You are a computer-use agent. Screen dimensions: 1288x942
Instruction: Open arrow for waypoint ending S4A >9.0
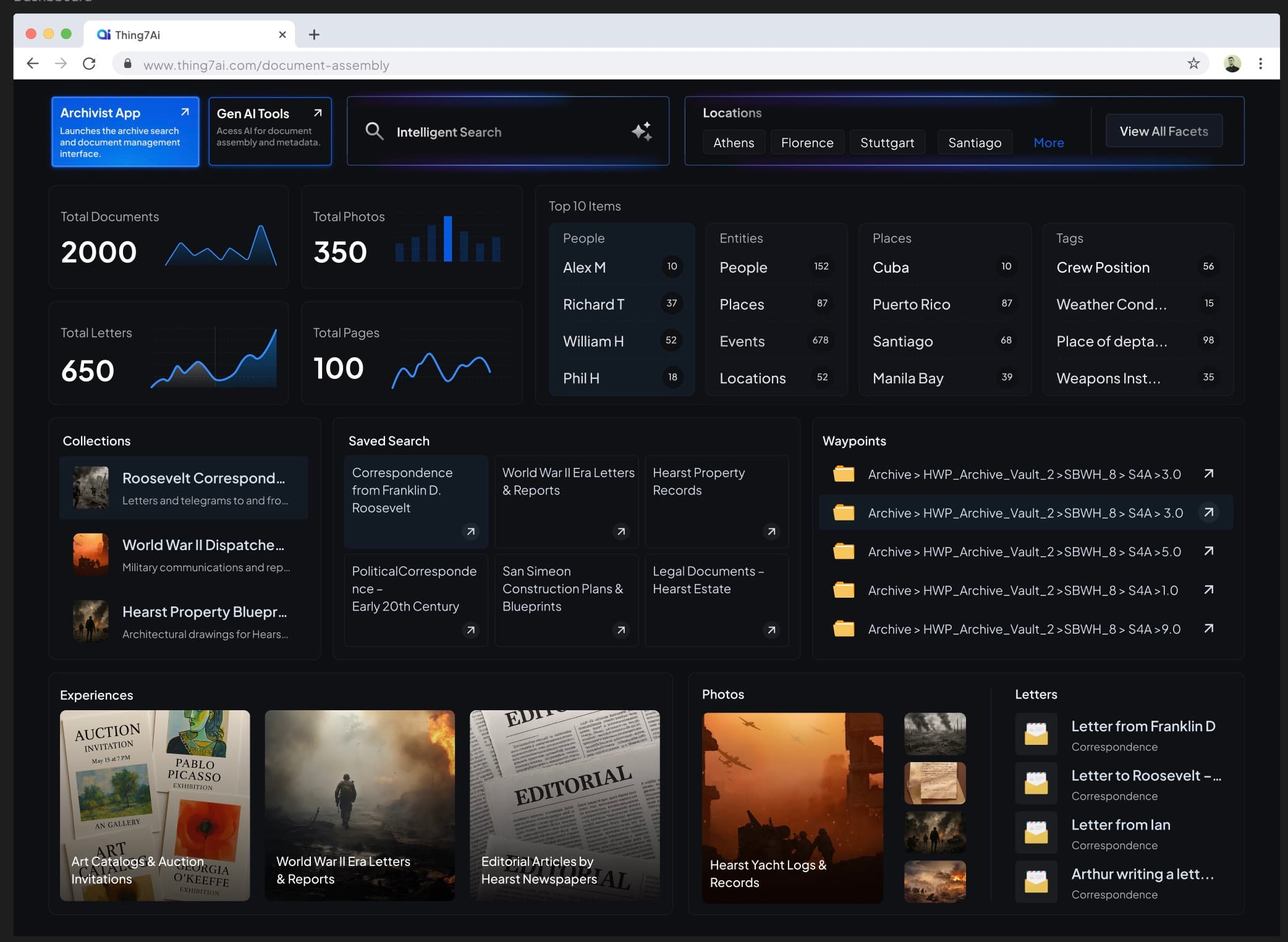tap(1209, 628)
